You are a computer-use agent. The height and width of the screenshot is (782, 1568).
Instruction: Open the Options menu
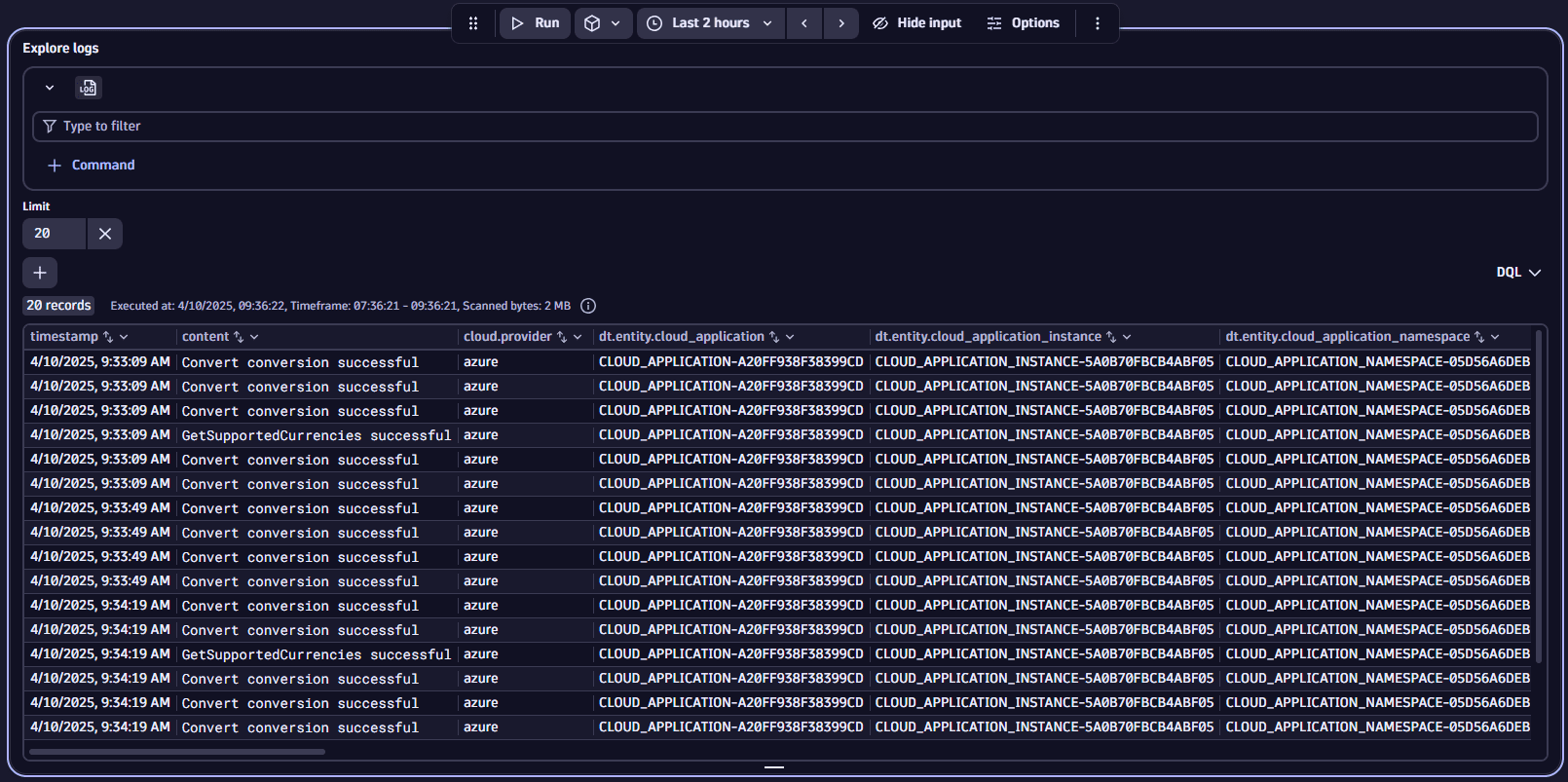point(1023,23)
